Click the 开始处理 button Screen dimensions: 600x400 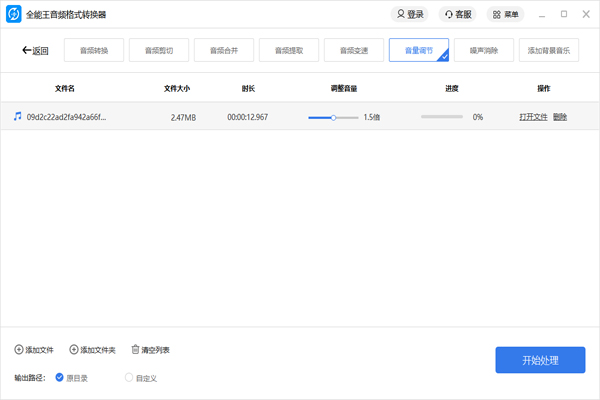tap(540, 360)
